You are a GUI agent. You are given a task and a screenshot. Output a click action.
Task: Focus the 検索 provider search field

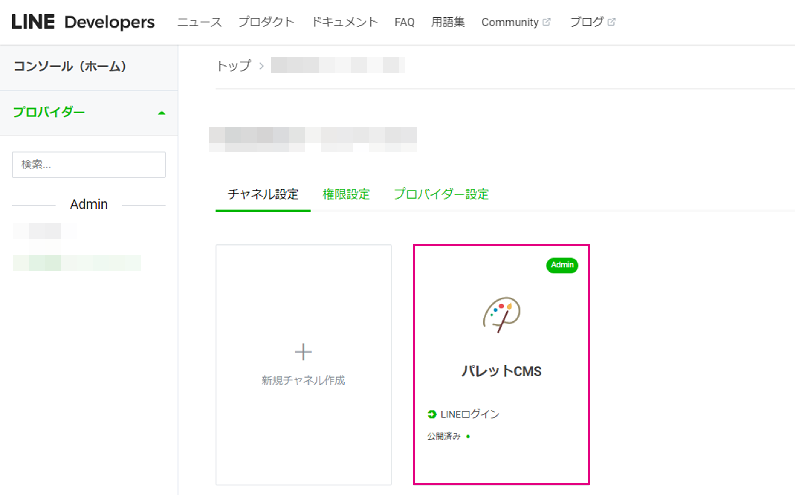pos(89,164)
